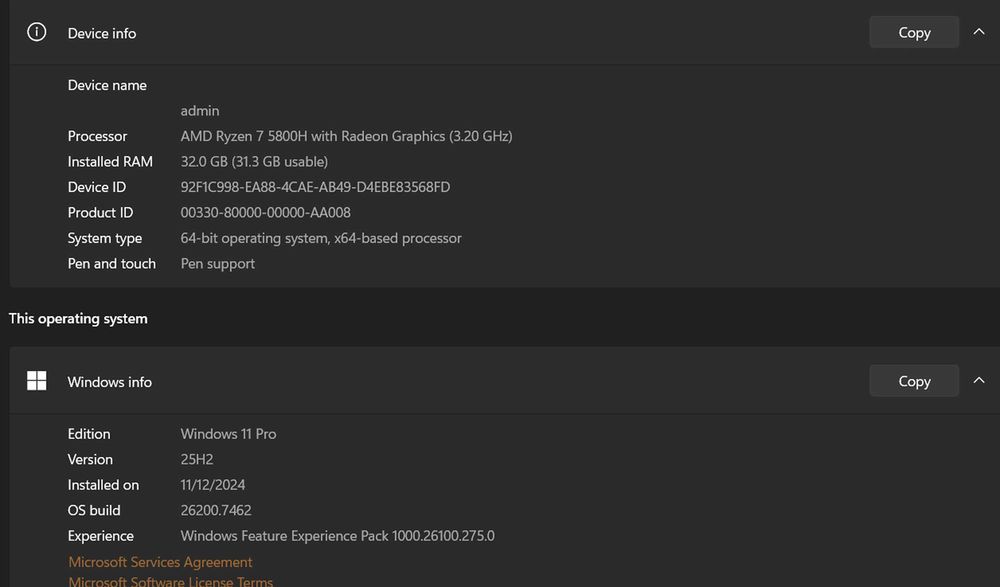
Task: Collapse the Device info section
Action: pos(979,32)
